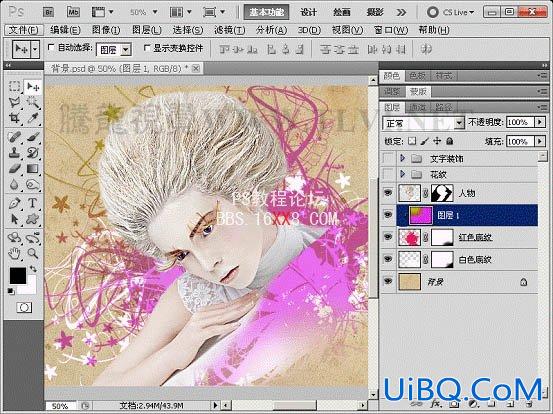Switch to the 基本功能 workspace

[267, 12]
